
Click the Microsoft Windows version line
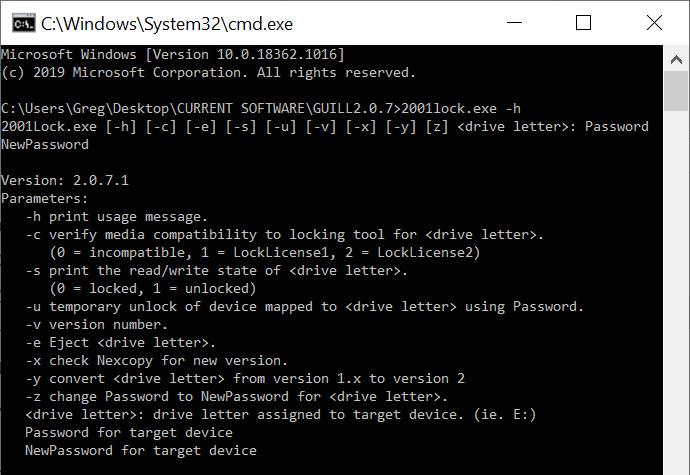point(173,54)
